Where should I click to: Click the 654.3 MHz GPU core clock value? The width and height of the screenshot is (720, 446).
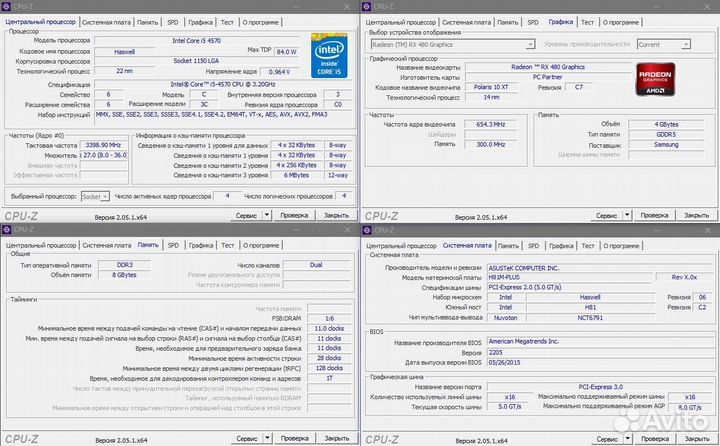[491, 124]
